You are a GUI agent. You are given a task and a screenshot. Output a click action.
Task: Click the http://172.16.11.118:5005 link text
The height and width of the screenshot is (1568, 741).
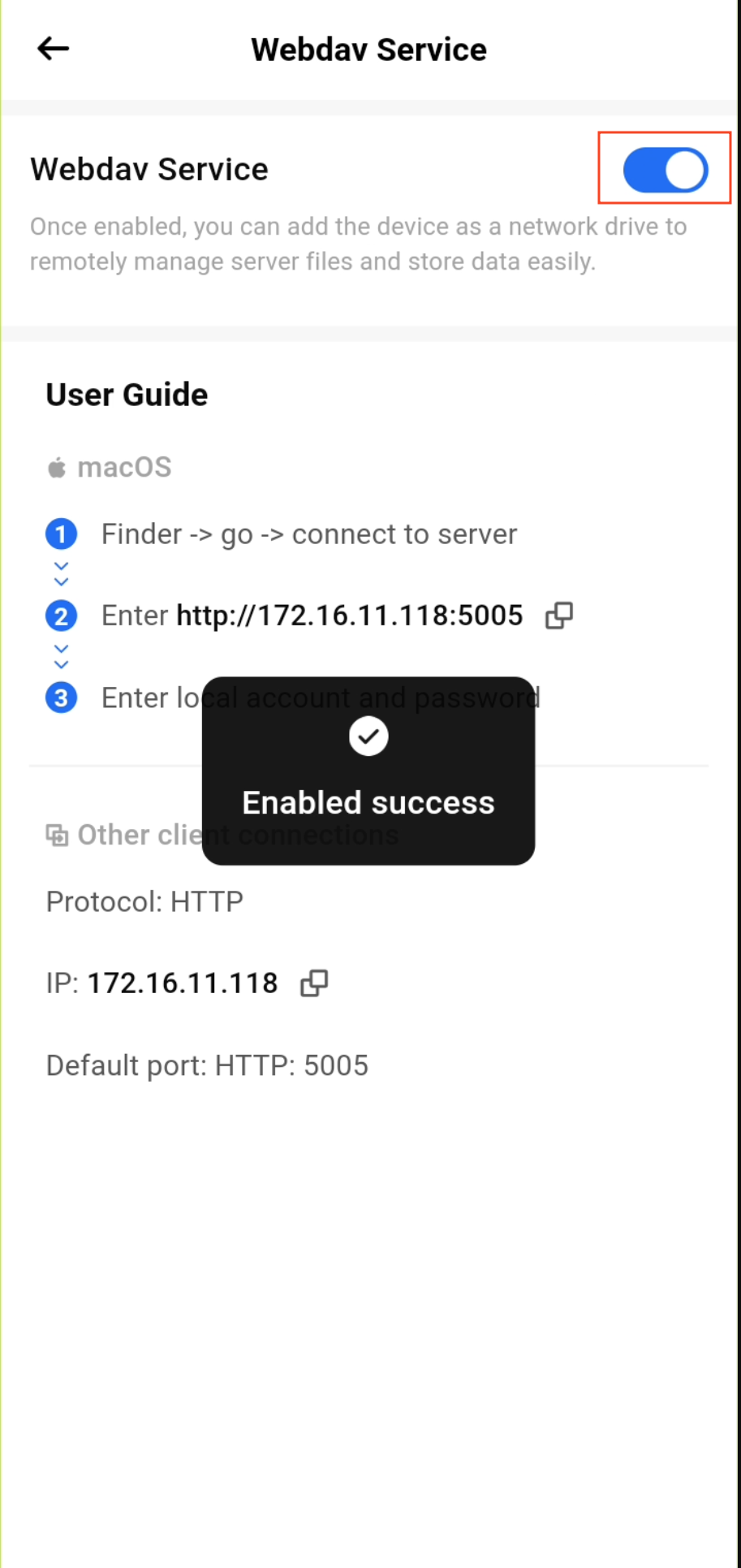point(350,616)
